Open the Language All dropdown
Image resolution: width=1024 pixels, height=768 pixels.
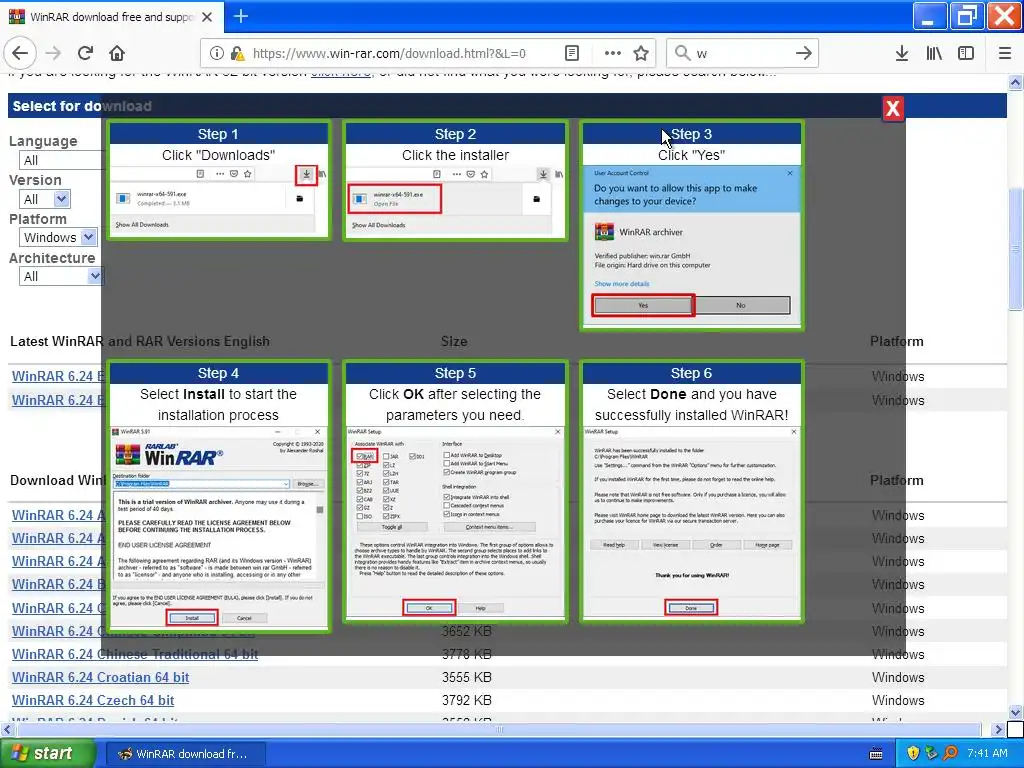(62, 161)
